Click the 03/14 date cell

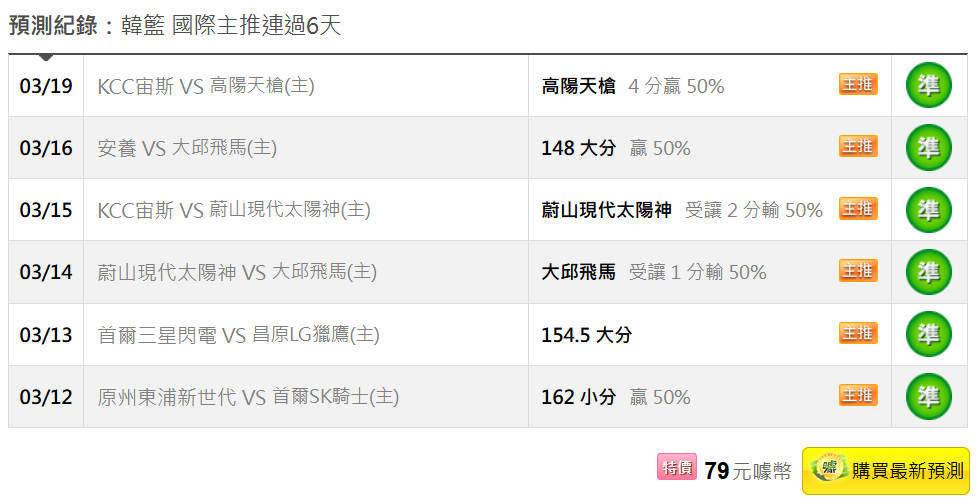pyautogui.click(x=46, y=273)
